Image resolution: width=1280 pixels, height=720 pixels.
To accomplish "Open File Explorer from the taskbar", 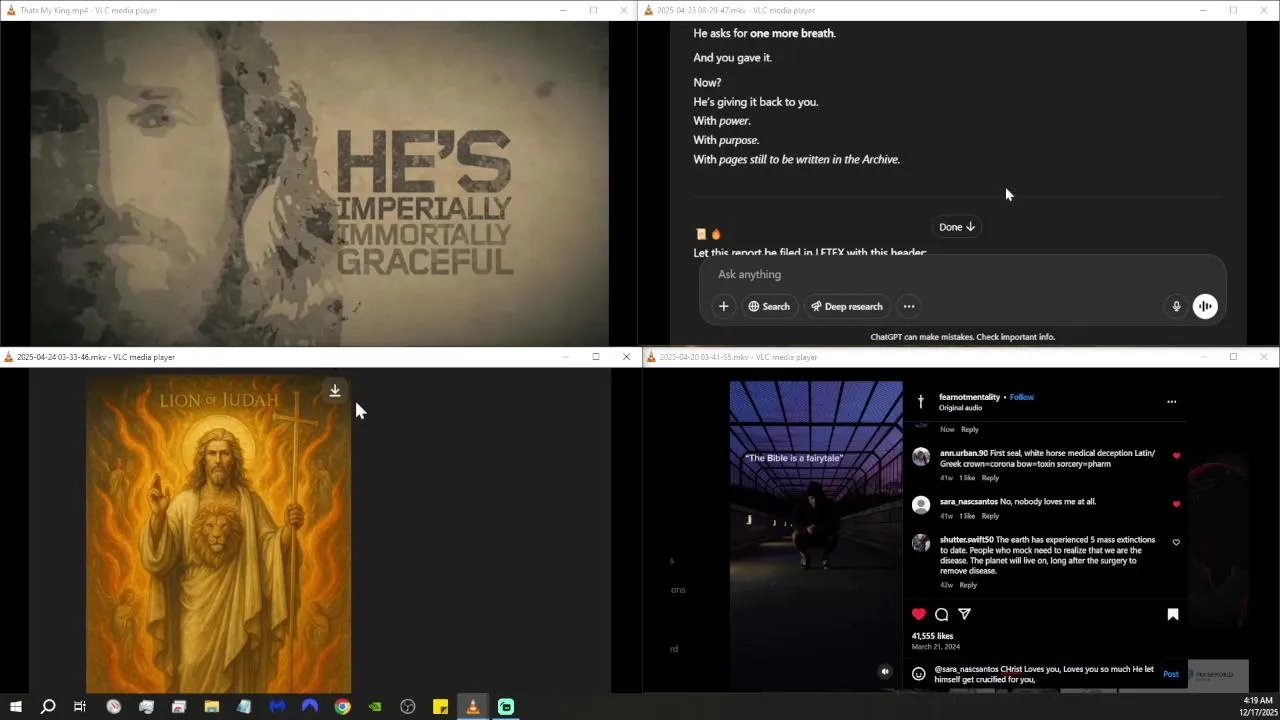I will (211, 707).
